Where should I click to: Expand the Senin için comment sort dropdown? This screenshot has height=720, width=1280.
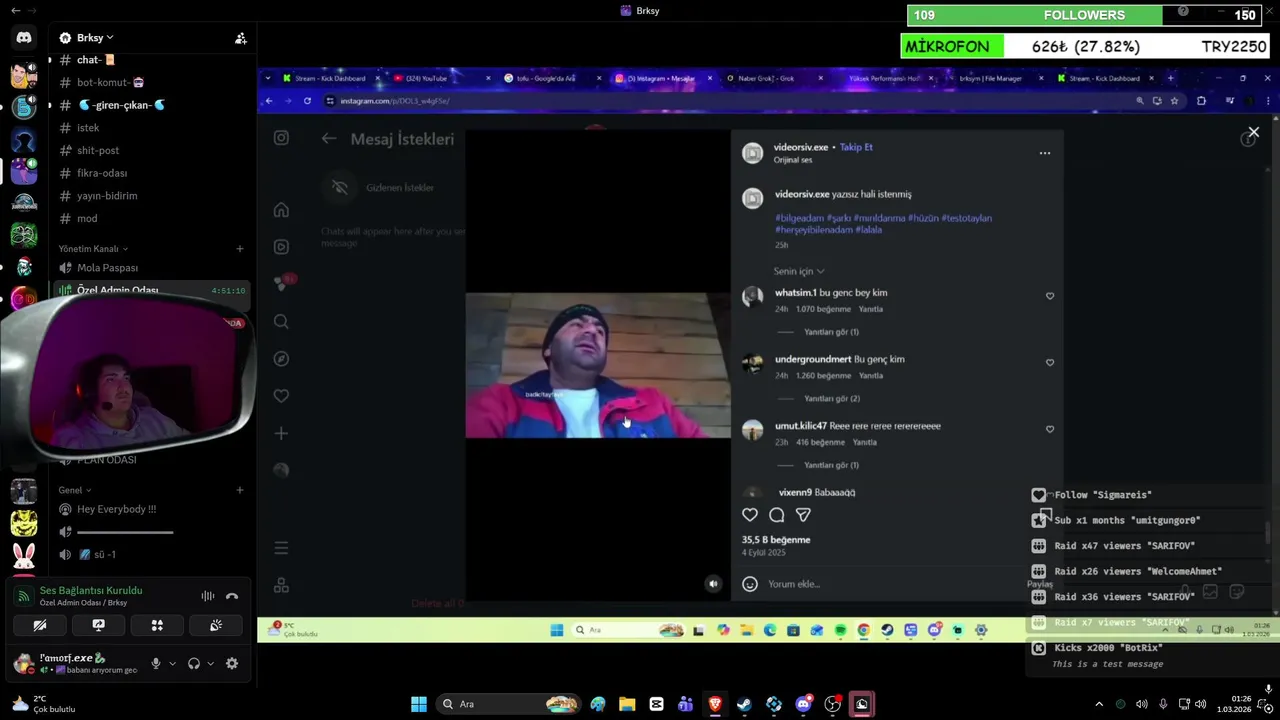coord(799,271)
